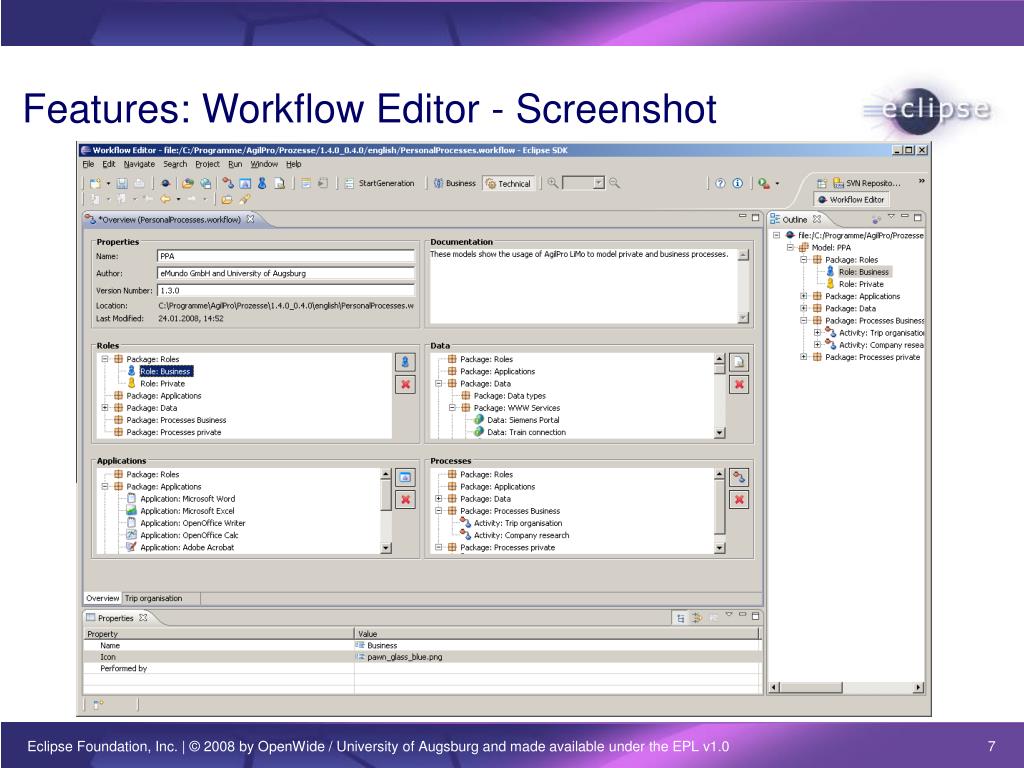The width and height of the screenshot is (1024, 768).
Task: Toggle the Business view mode button
Action: [x=455, y=184]
